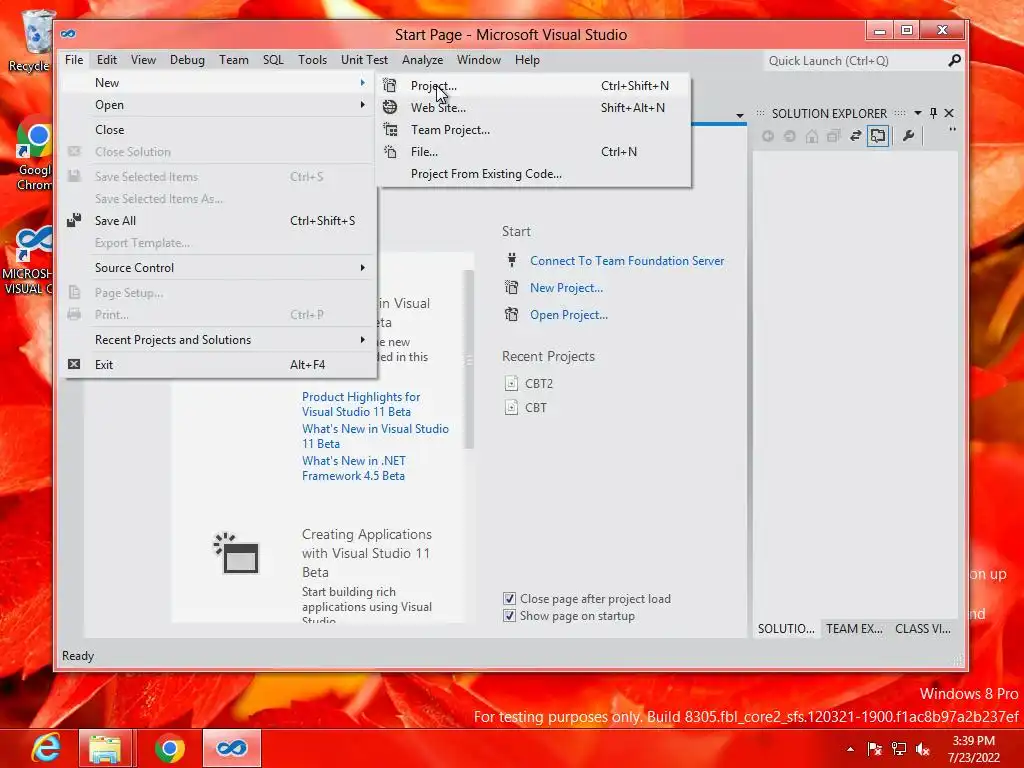Screen dimensions: 1024x768
Task: Open the Edit menu
Action: coord(106,59)
